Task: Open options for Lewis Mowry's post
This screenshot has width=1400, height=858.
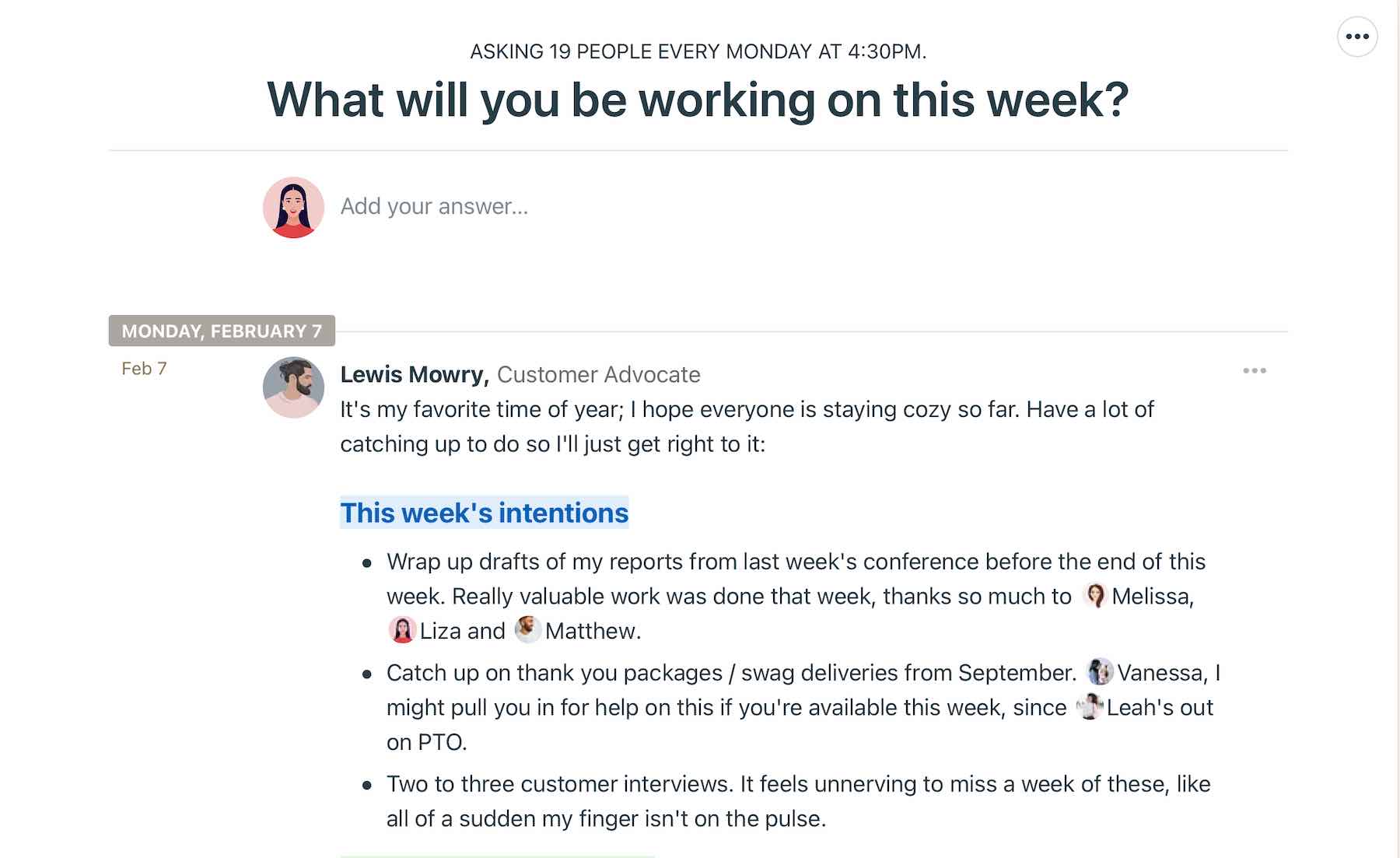Action: click(x=1254, y=371)
